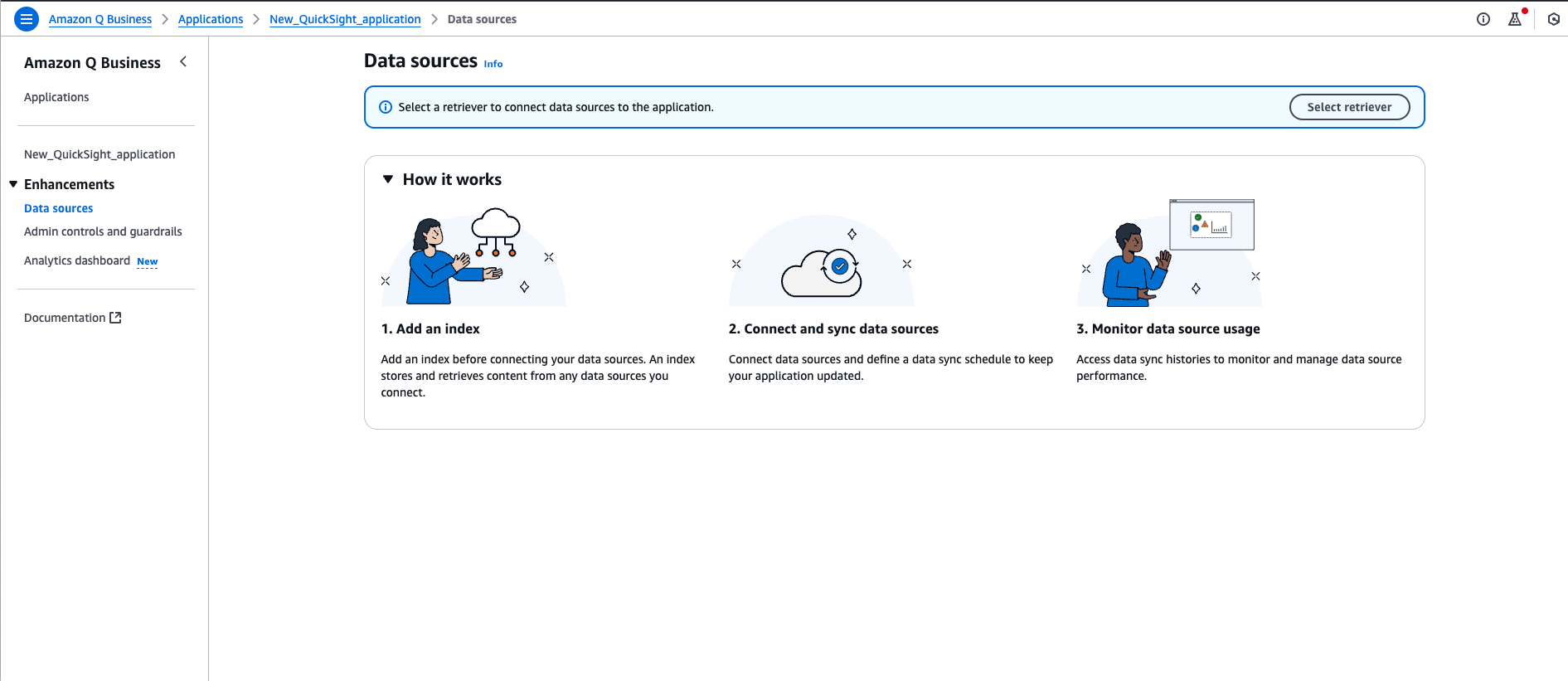Collapse the Enhancements sidebar group

pyautogui.click(x=13, y=184)
